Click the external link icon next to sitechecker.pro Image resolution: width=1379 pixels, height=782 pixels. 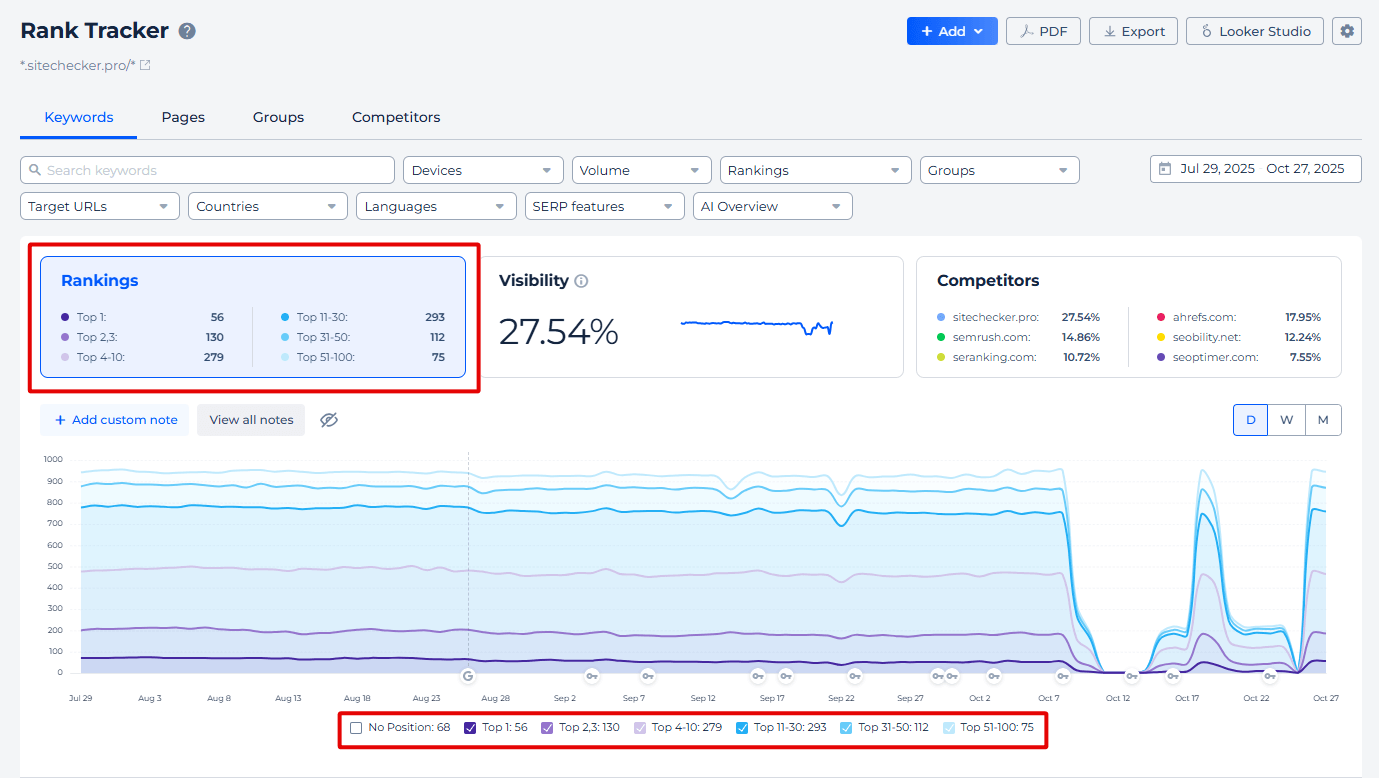[x=145, y=65]
